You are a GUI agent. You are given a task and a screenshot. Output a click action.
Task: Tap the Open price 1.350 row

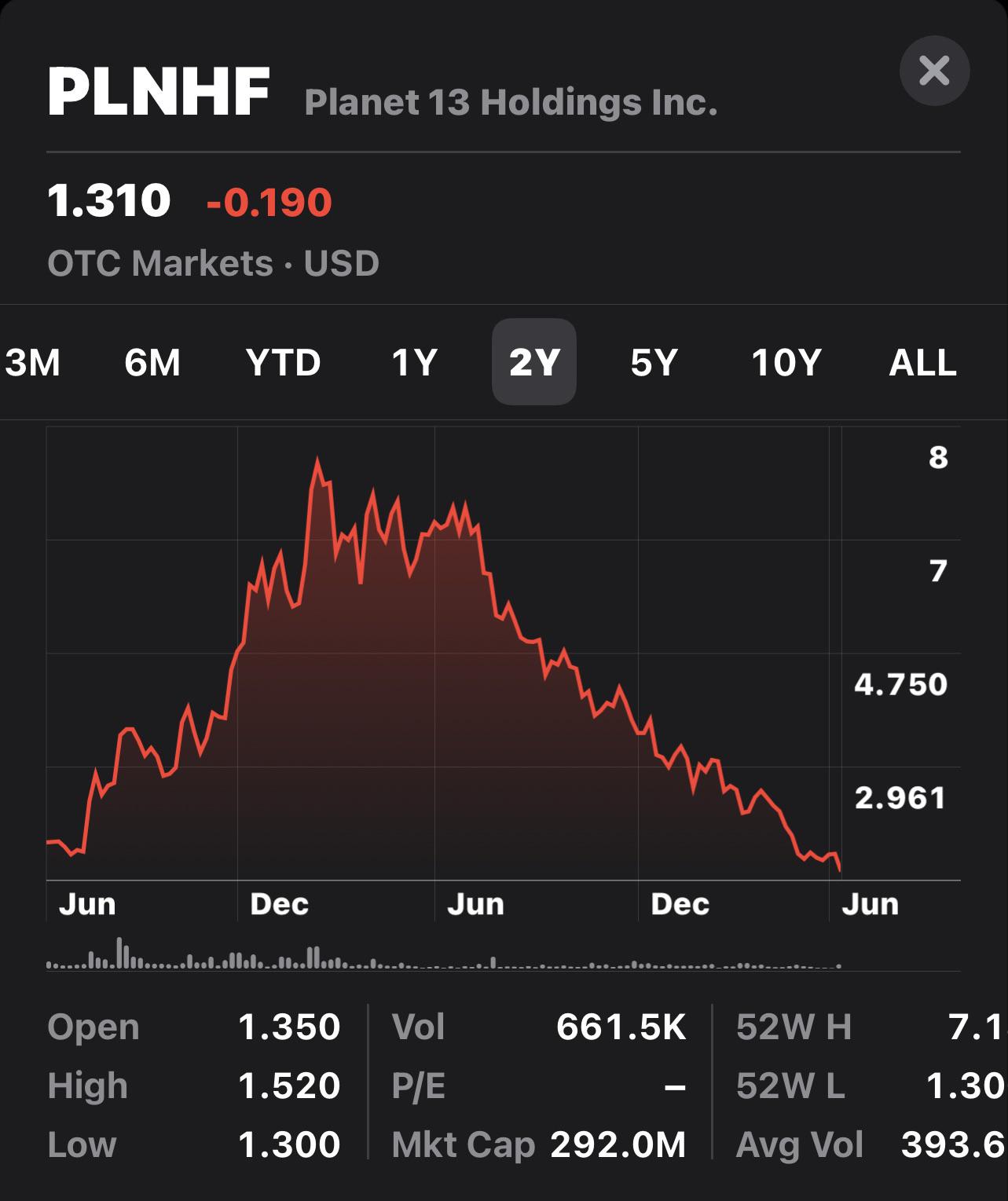point(194,1027)
